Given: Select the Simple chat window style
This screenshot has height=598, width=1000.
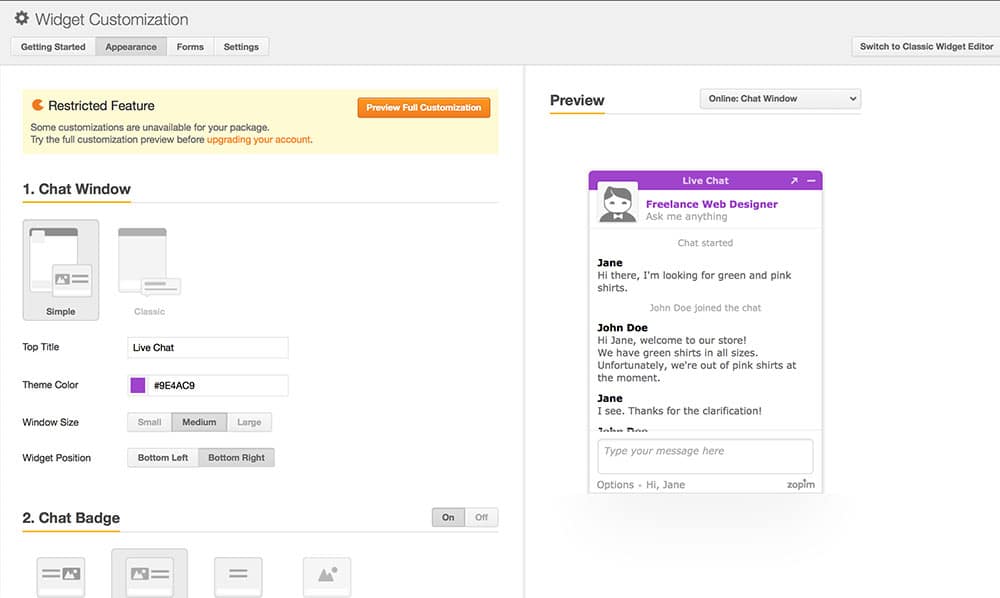Looking at the screenshot, I should [60, 265].
